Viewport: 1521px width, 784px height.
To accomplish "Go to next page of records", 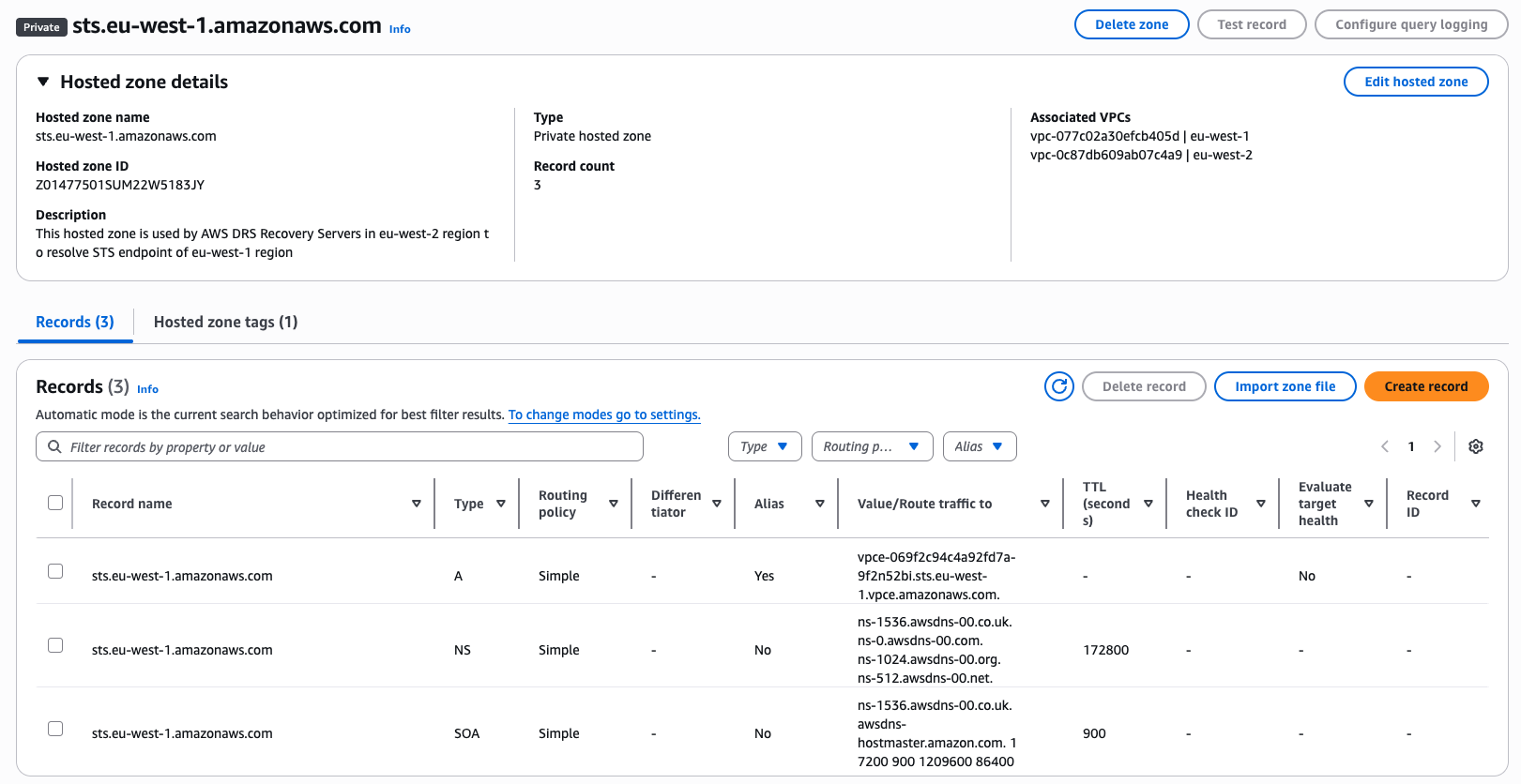I will [x=1437, y=446].
